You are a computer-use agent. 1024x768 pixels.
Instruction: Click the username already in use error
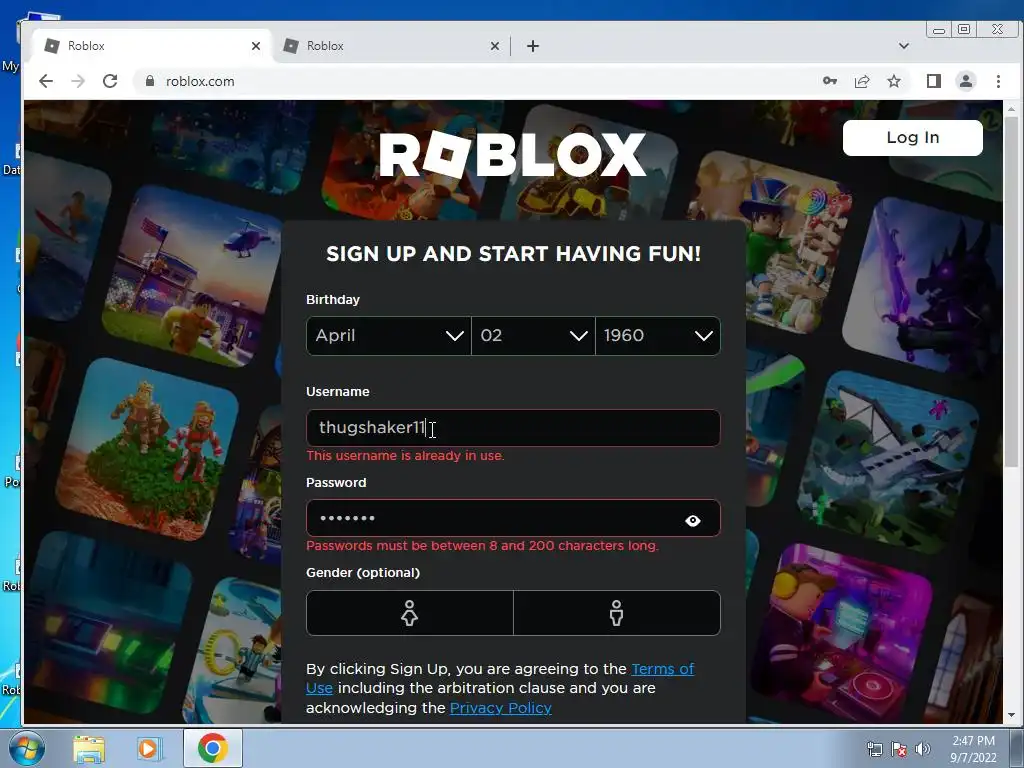point(406,456)
